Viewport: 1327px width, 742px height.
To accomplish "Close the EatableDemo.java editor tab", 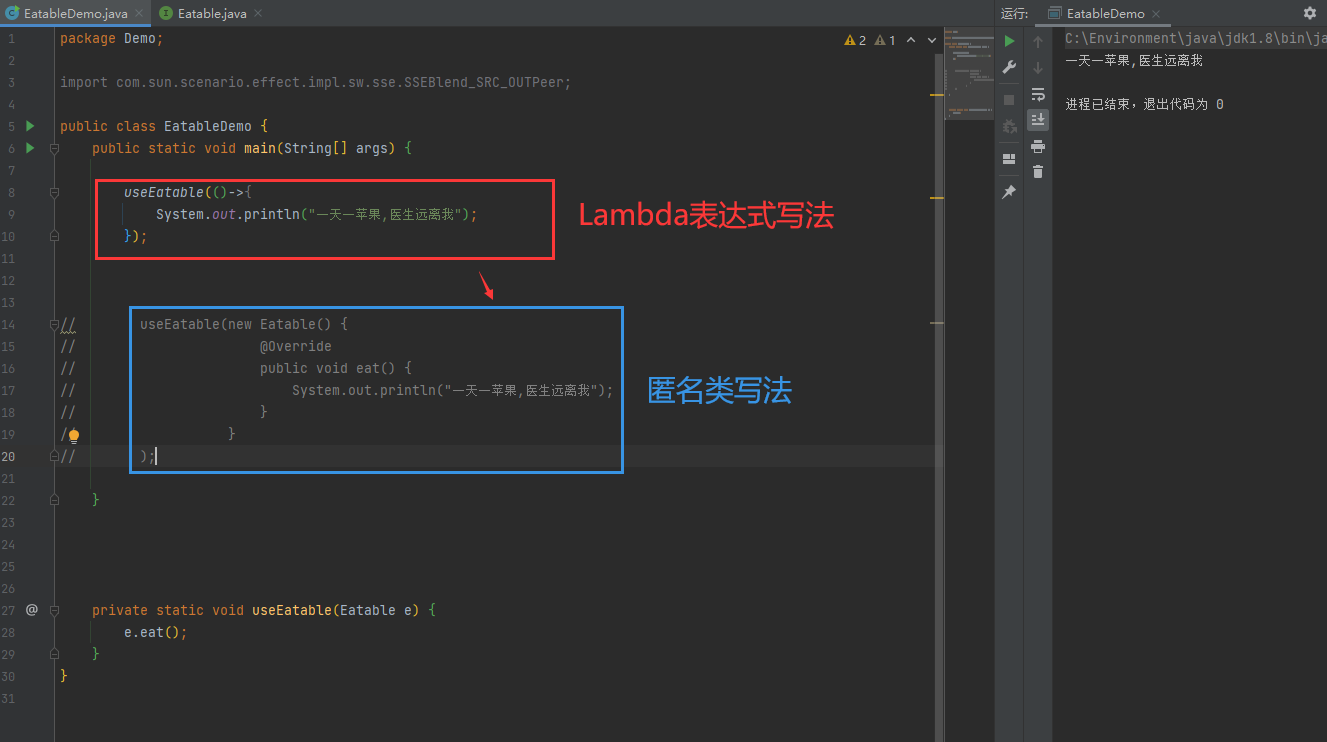I will [x=138, y=14].
